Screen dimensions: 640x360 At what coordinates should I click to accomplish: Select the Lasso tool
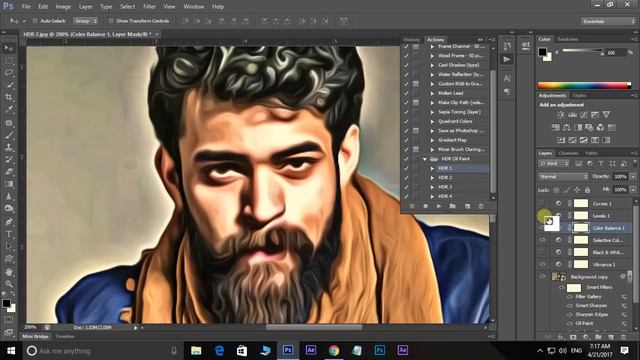pos(9,73)
